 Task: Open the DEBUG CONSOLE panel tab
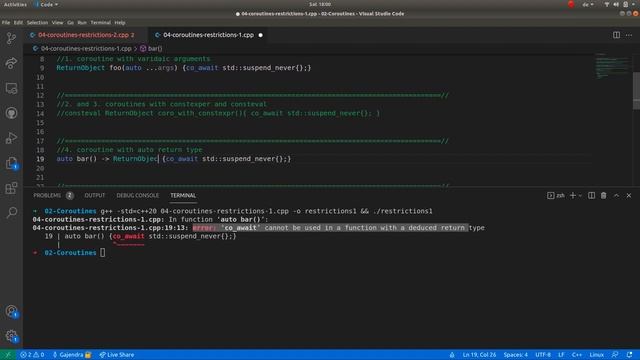138,196
